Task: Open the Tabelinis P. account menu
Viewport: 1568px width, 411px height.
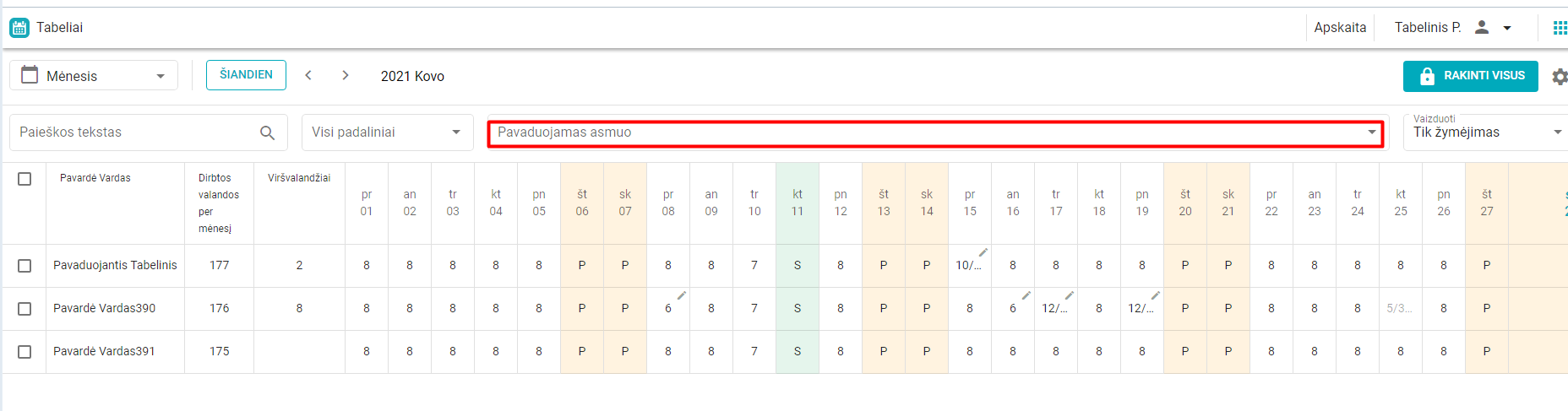Action: coord(1428,28)
